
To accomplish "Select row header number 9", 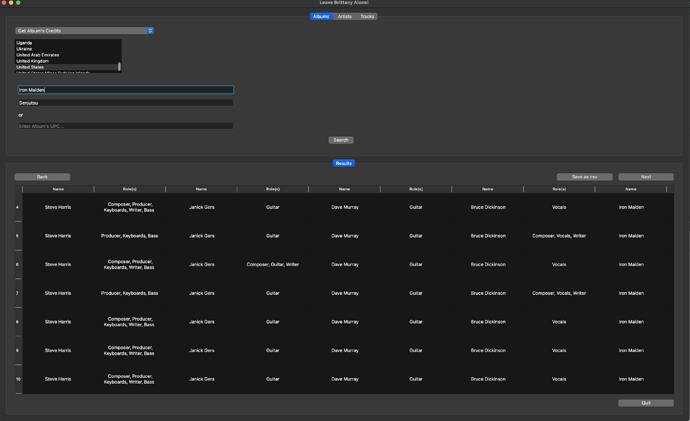I will click(18, 350).
